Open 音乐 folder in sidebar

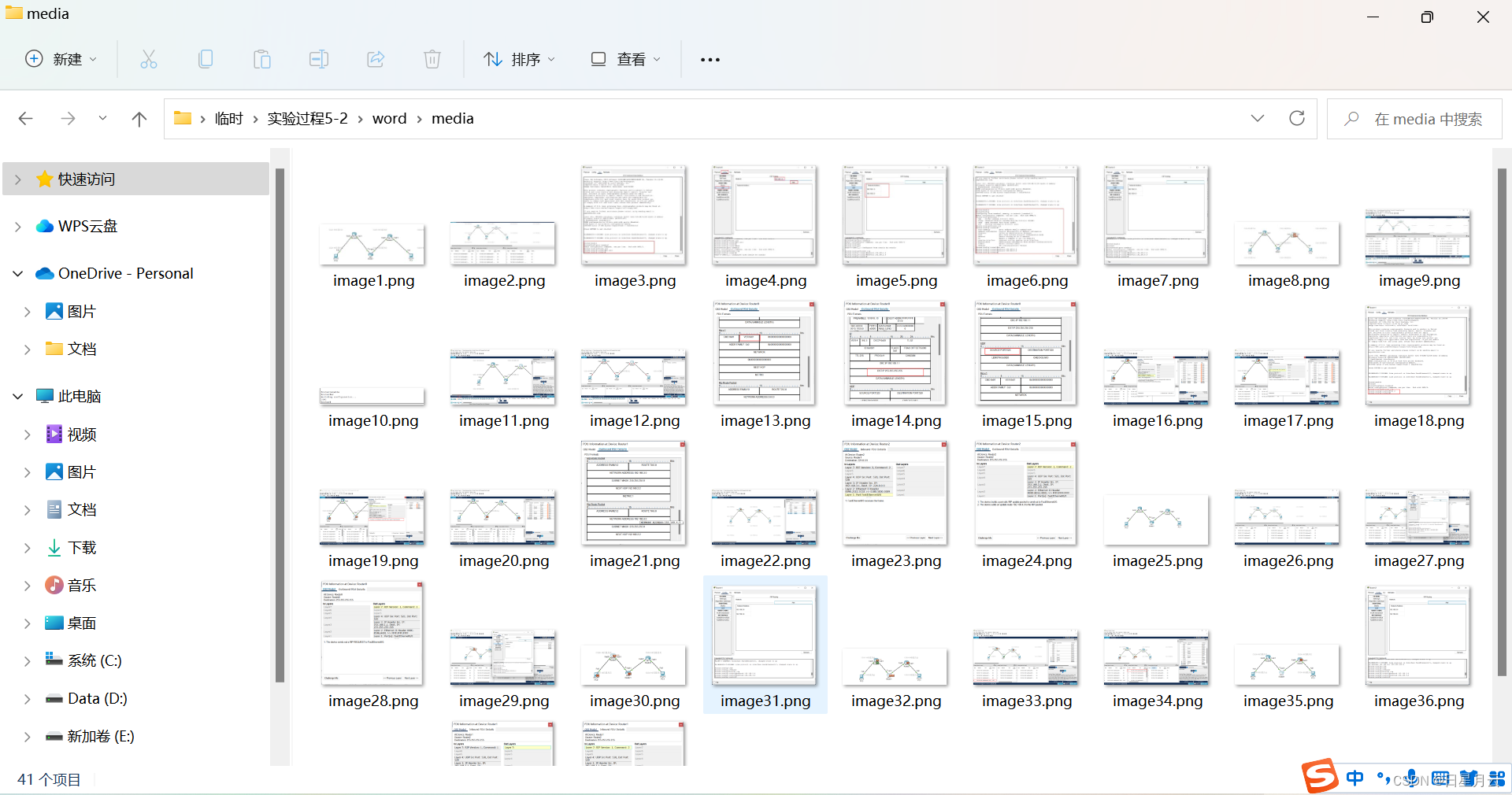tap(82, 586)
